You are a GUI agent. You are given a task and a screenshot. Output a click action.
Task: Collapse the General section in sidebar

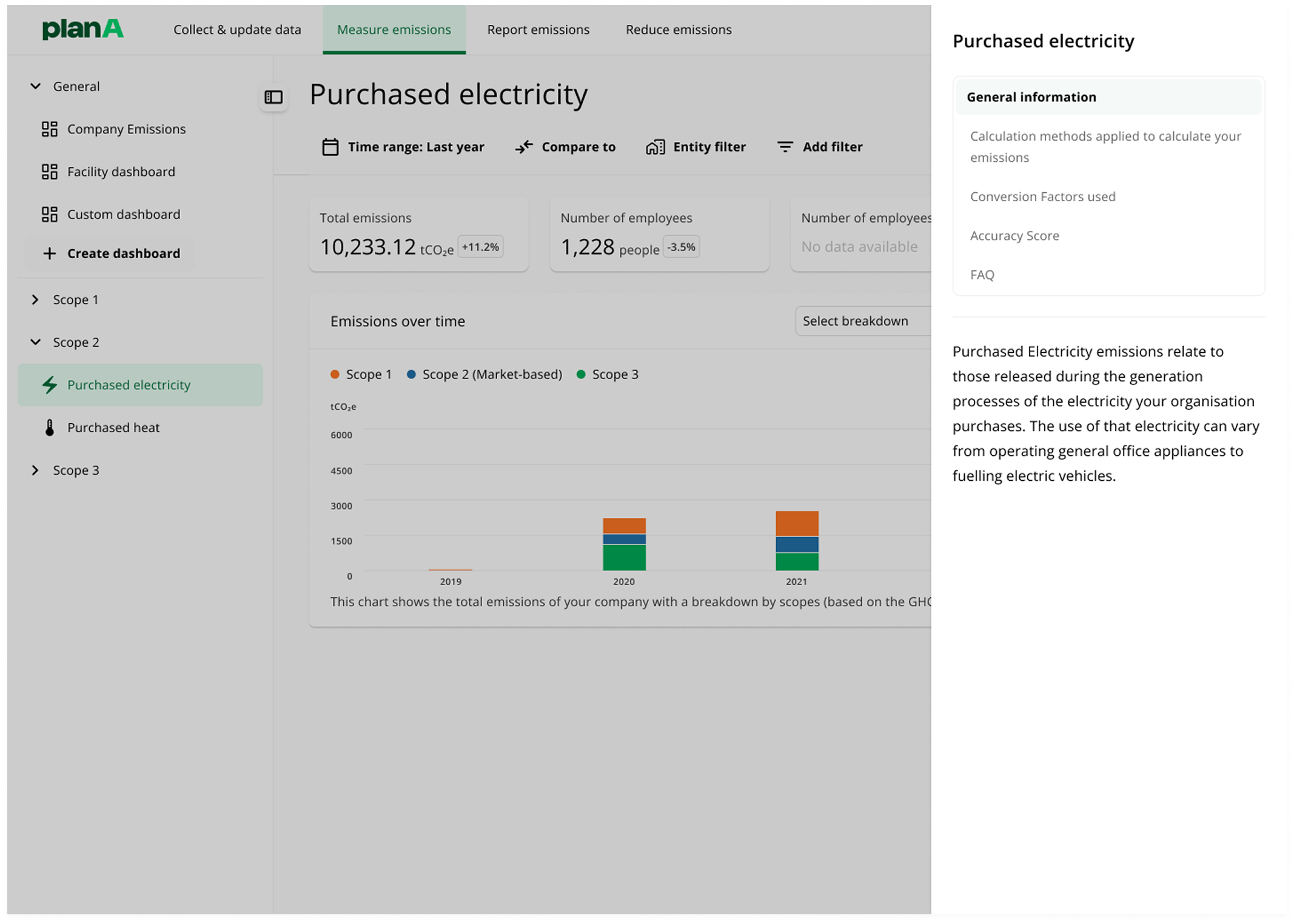pyautogui.click(x=35, y=86)
